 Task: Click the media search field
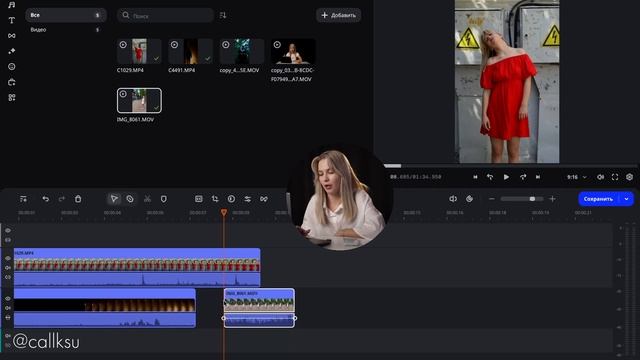pyautogui.click(x=165, y=16)
